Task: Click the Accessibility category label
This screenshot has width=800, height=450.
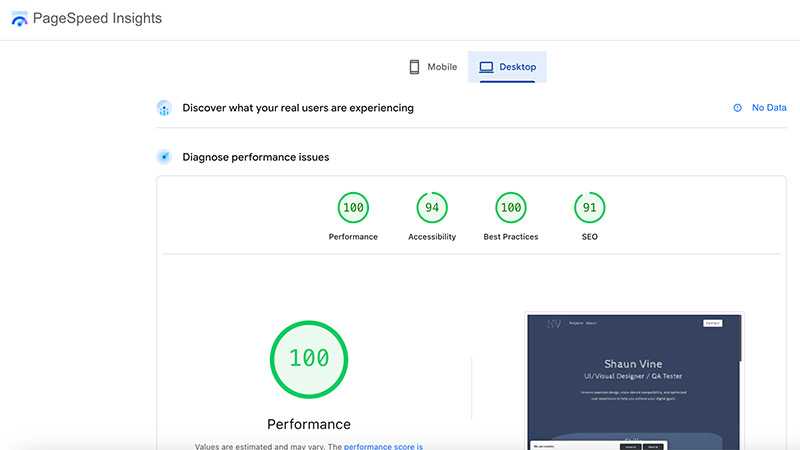Action: 432,237
